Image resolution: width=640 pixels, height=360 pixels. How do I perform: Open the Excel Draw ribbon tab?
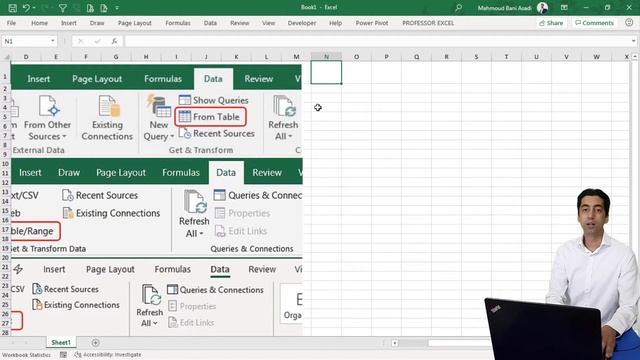click(97, 23)
